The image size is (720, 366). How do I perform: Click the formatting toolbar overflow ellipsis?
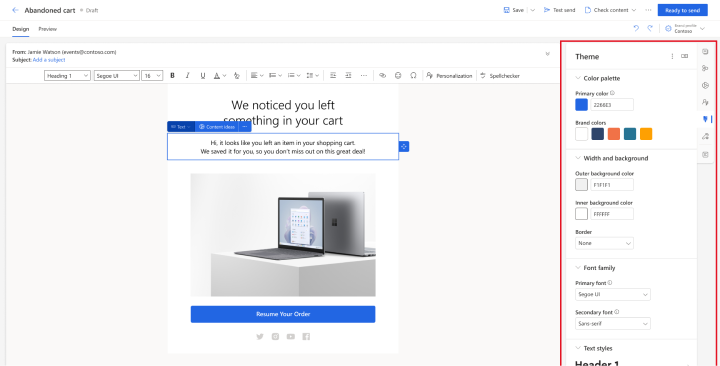364,76
